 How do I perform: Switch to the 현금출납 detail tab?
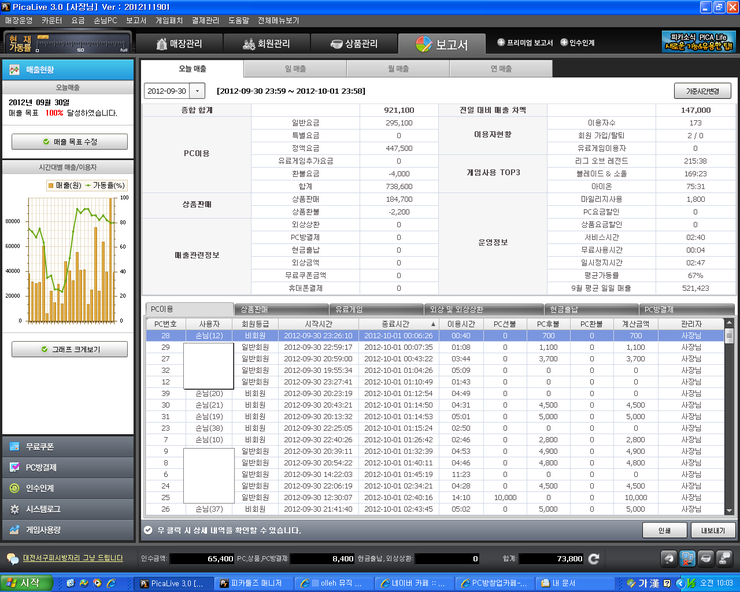(591, 310)
